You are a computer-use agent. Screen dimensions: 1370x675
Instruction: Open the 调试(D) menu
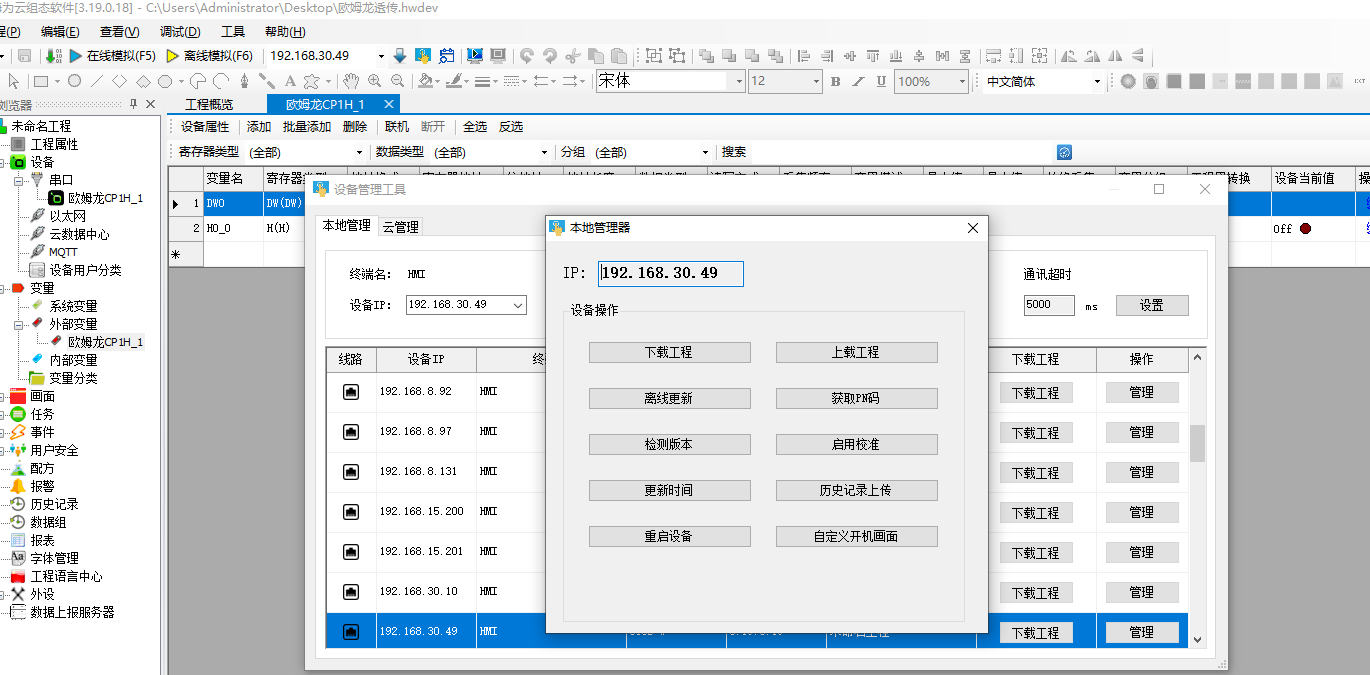pos(180,32)
